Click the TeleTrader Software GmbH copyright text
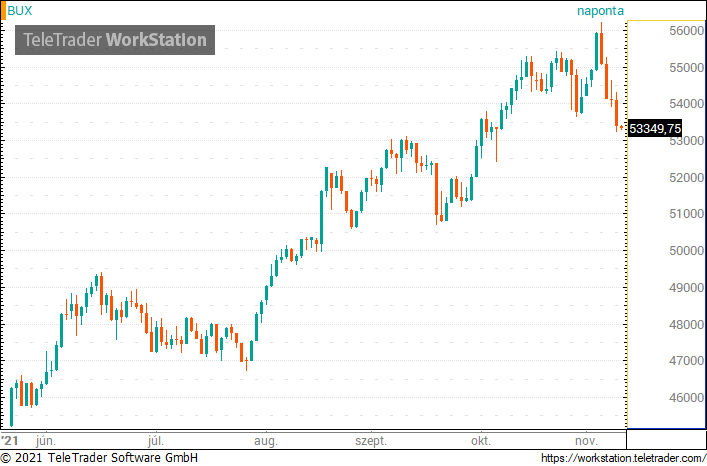Screen dimensions: 707x466 99,458
